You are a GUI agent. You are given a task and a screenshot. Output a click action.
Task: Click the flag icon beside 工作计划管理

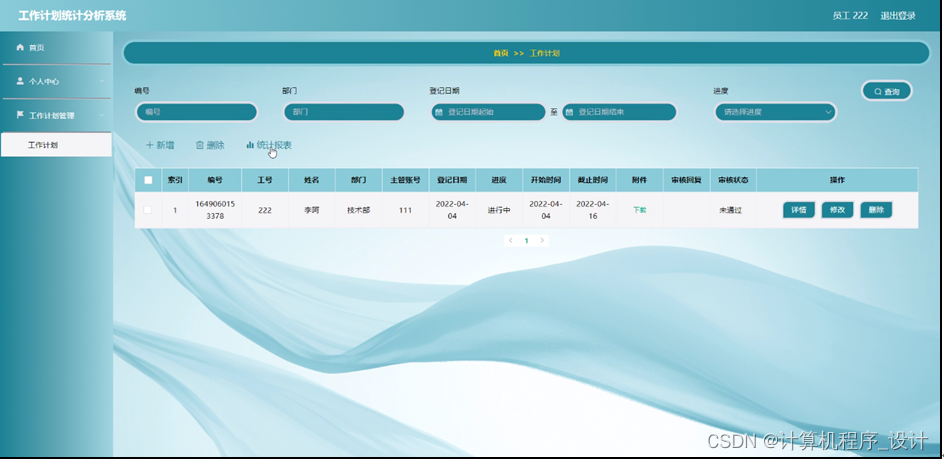[20, 114]
